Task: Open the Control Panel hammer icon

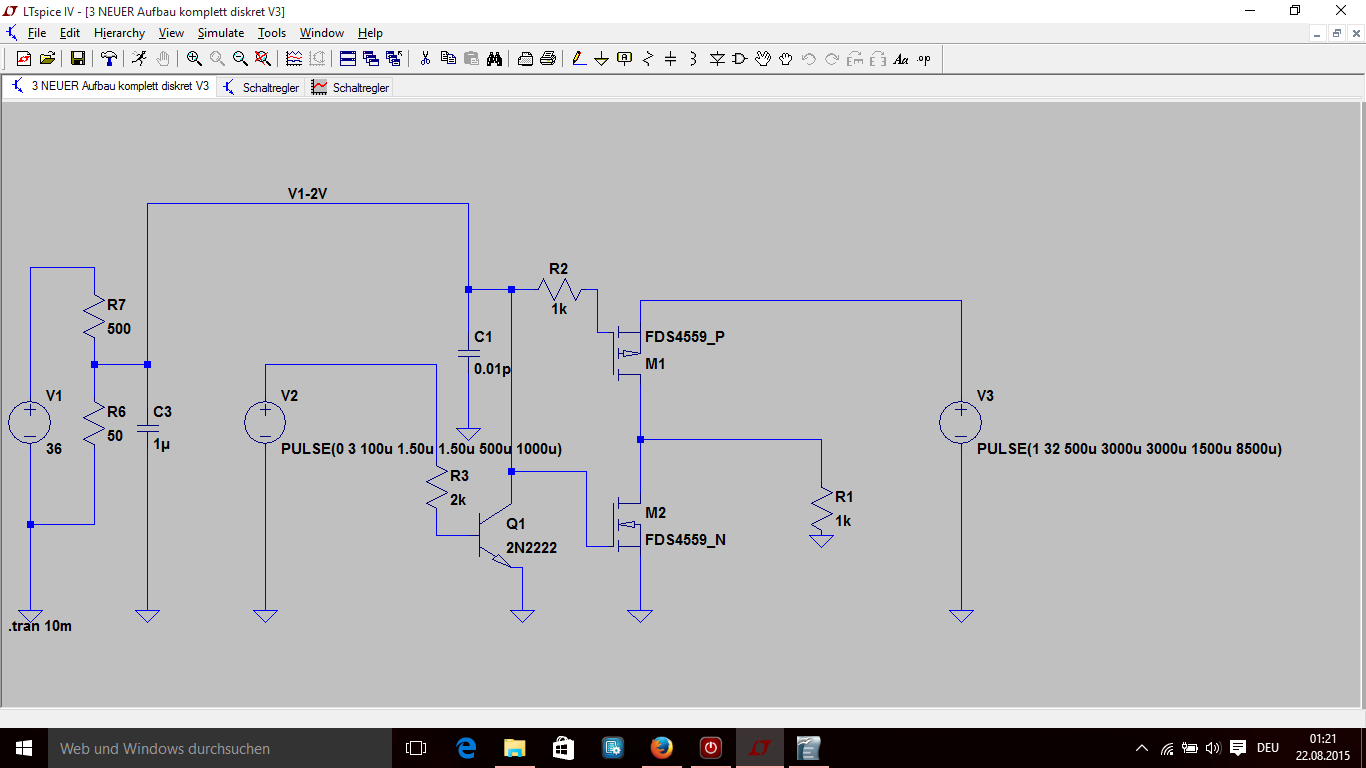Action: tap(109, 59)
